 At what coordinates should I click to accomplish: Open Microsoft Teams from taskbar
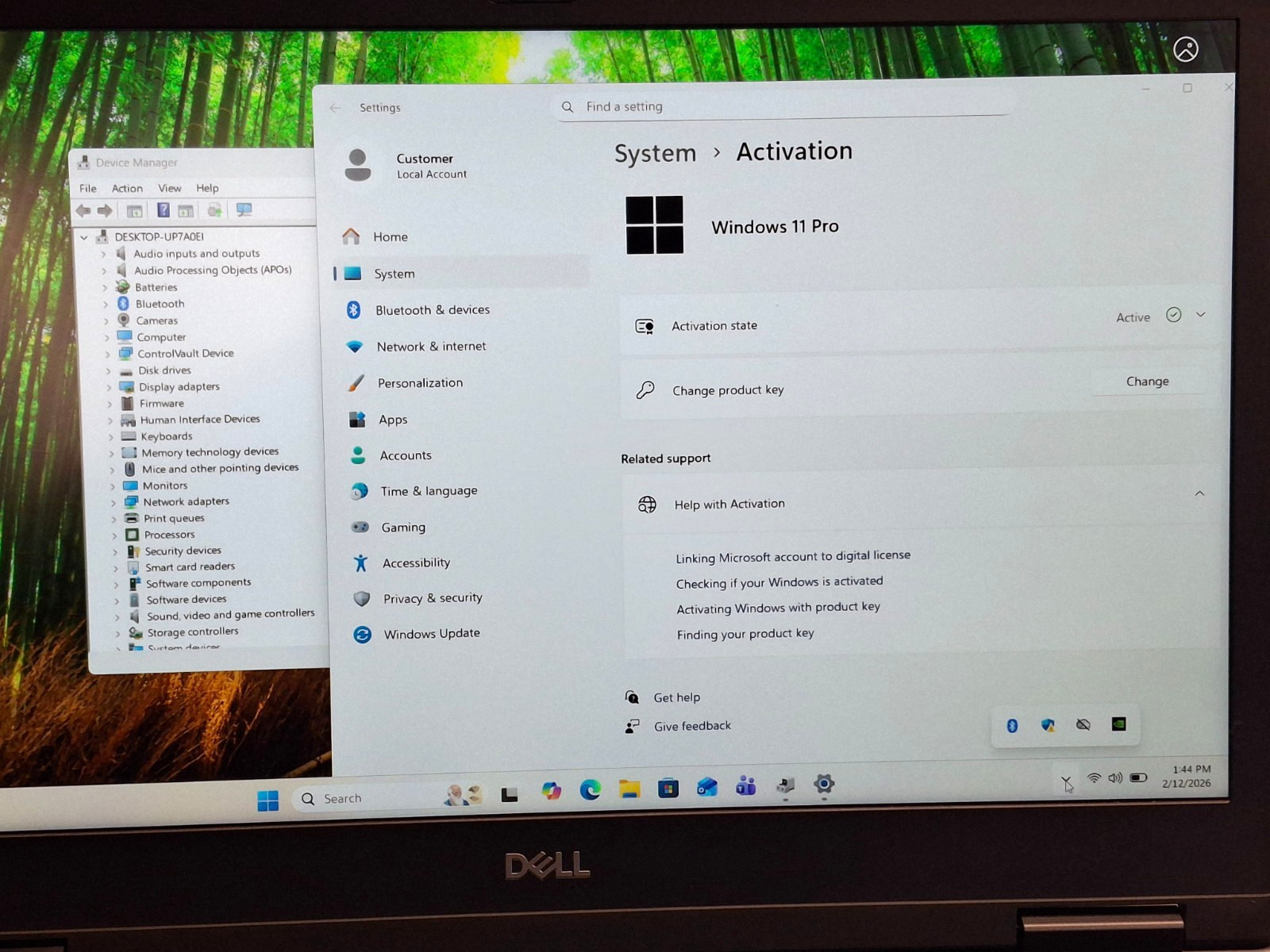[745, 786]
